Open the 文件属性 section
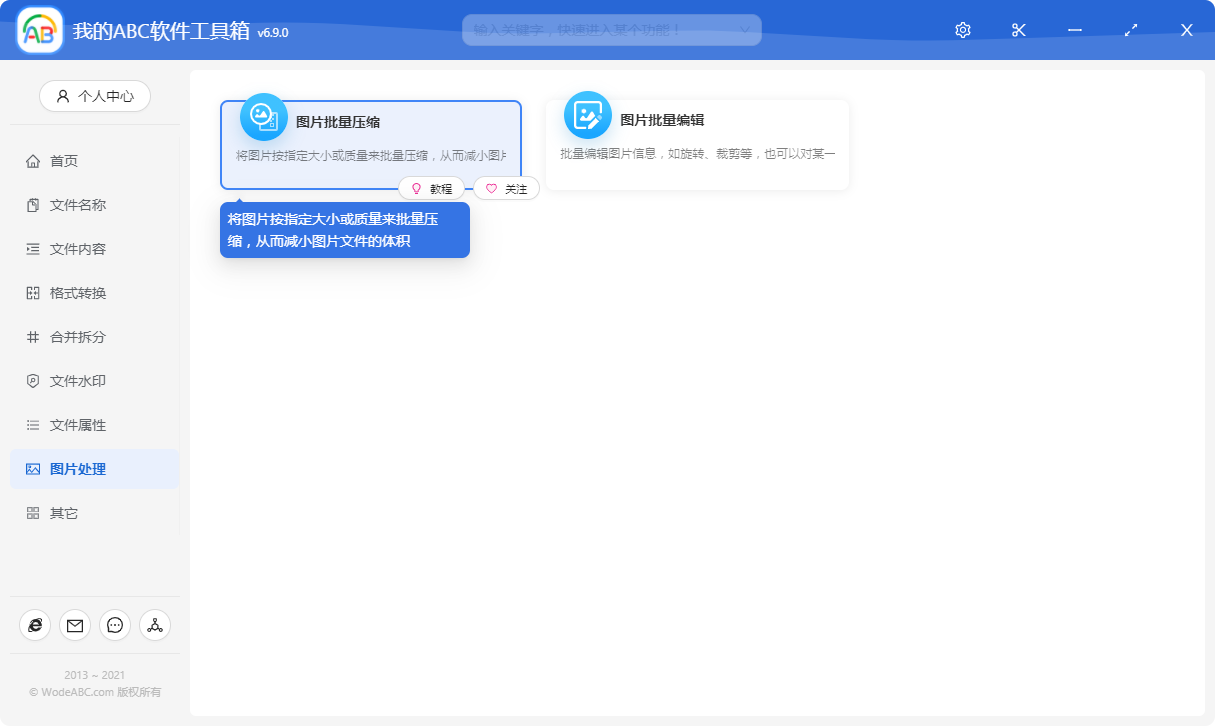This screenshot has width=1215, height=726. point(64,424)
